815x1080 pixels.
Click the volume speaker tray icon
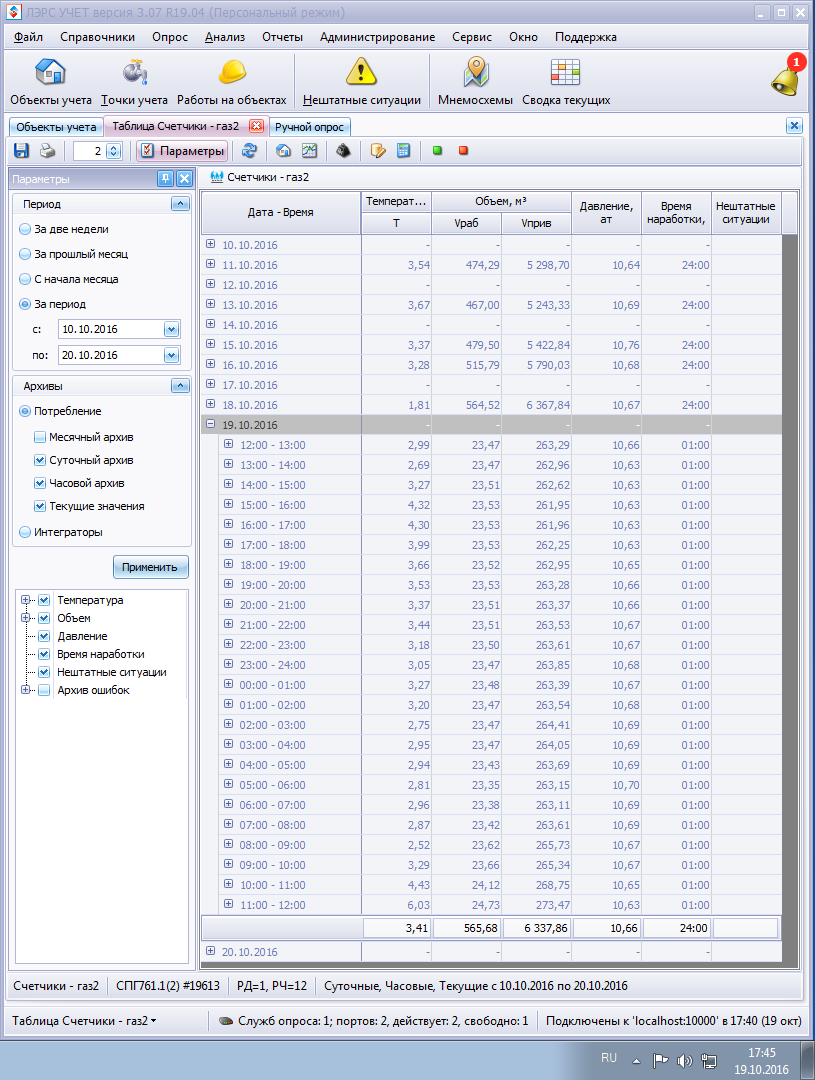pos(684,1061)
